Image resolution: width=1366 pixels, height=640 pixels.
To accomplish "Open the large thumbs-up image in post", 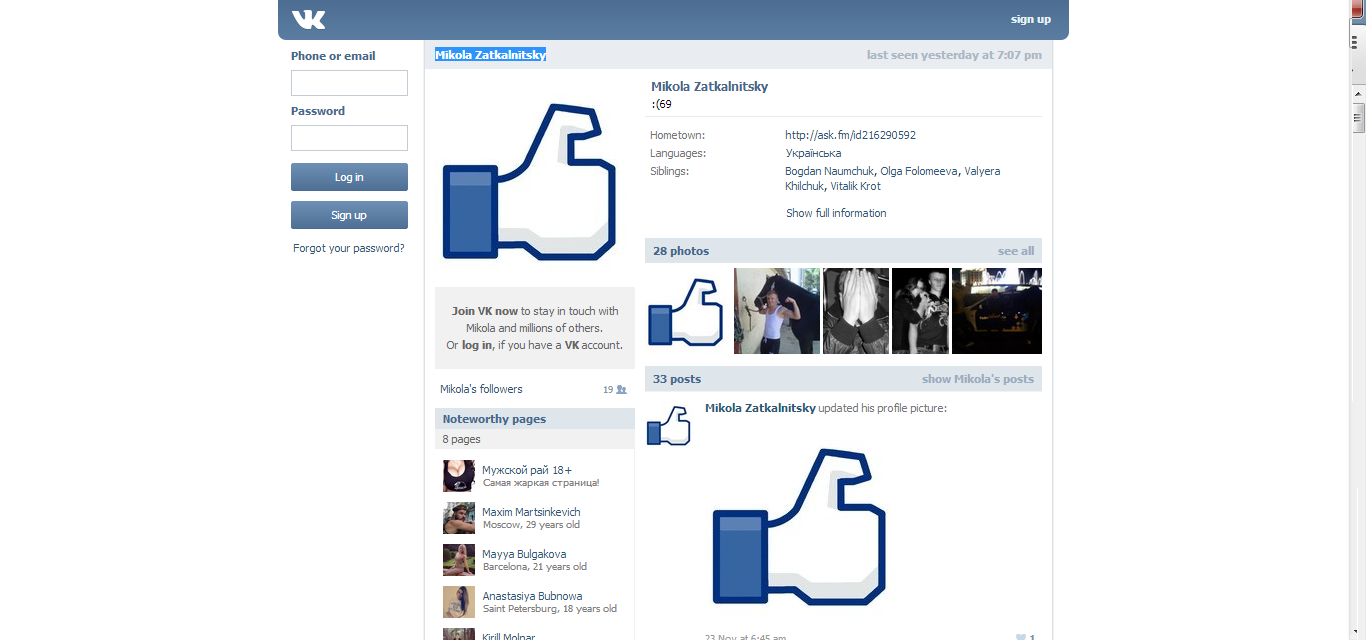I will point(800,528).
